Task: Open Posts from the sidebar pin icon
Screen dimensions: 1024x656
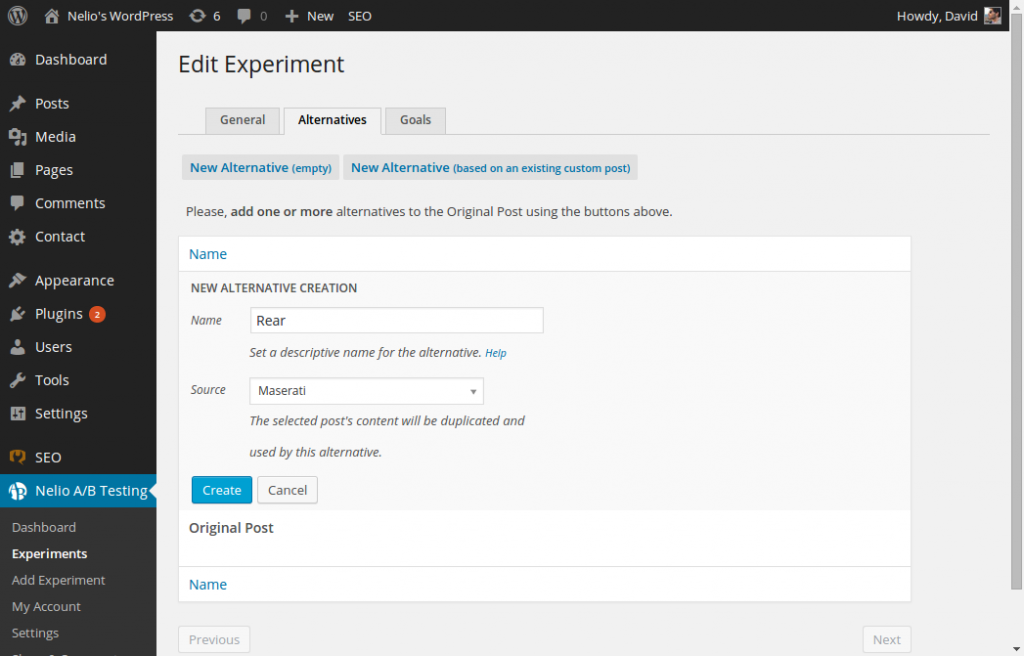Action: click(x=17, y=104)
